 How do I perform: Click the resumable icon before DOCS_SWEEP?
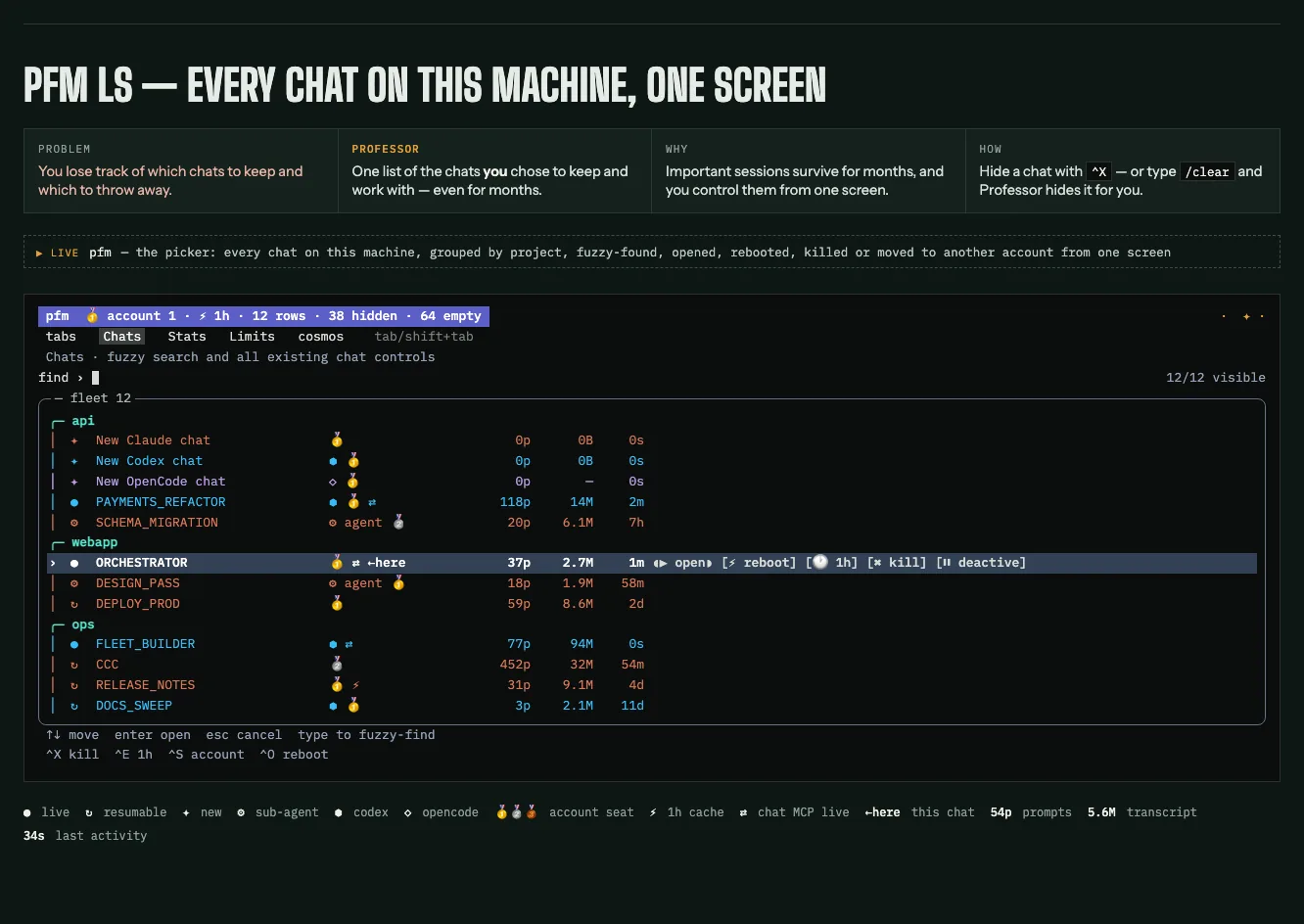[x=74, y=706]
